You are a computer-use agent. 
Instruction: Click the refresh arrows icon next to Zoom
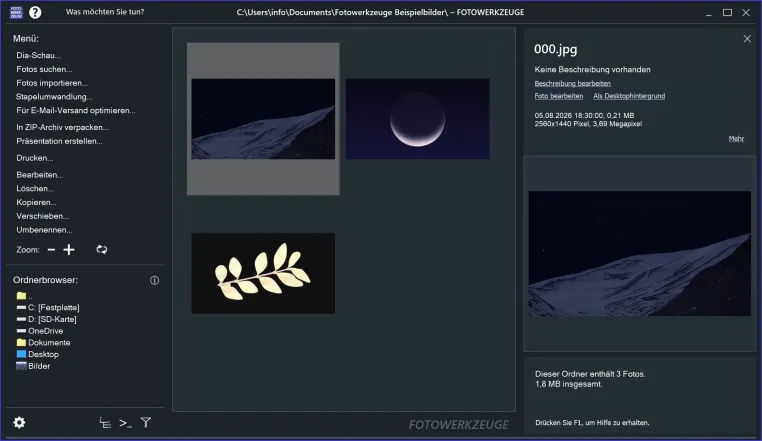click(102, 249)
